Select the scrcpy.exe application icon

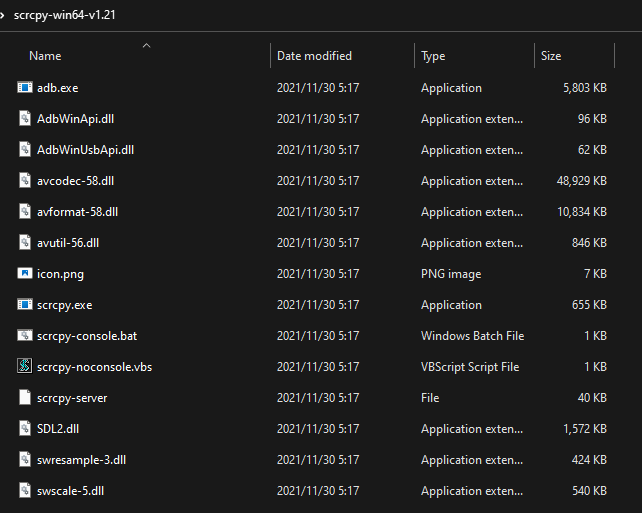26,305
